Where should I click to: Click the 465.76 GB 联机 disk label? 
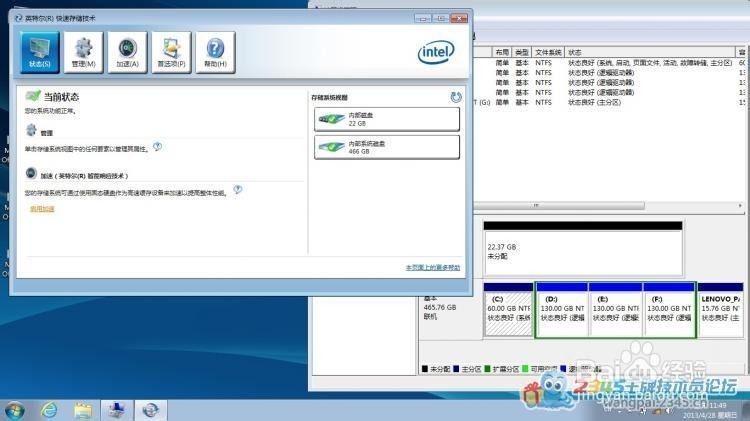click(x=440, y=308)
